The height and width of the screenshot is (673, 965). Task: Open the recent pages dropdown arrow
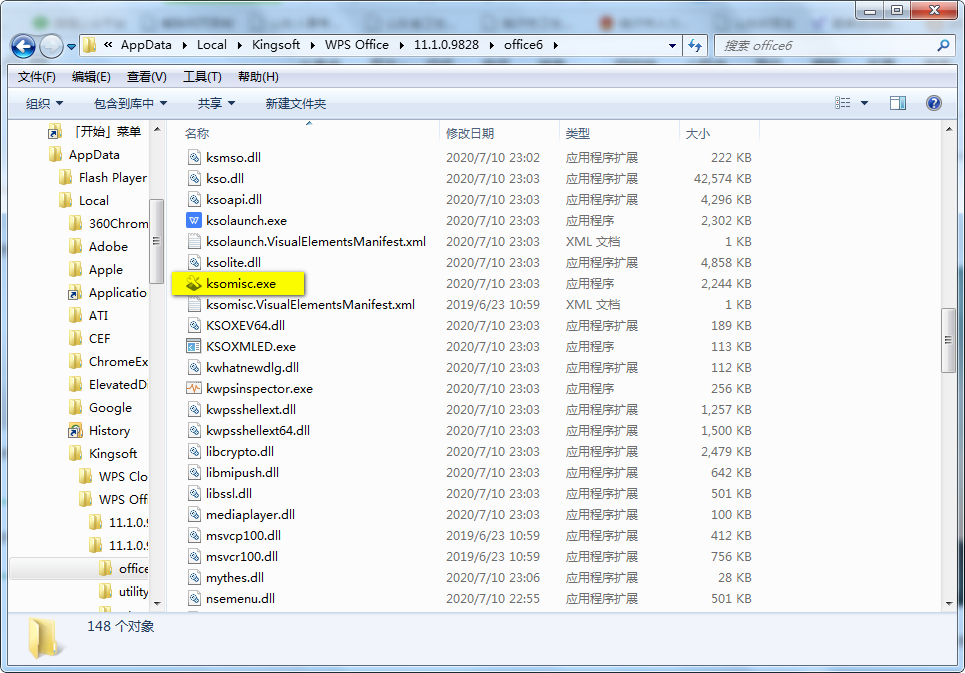[71, 47]
